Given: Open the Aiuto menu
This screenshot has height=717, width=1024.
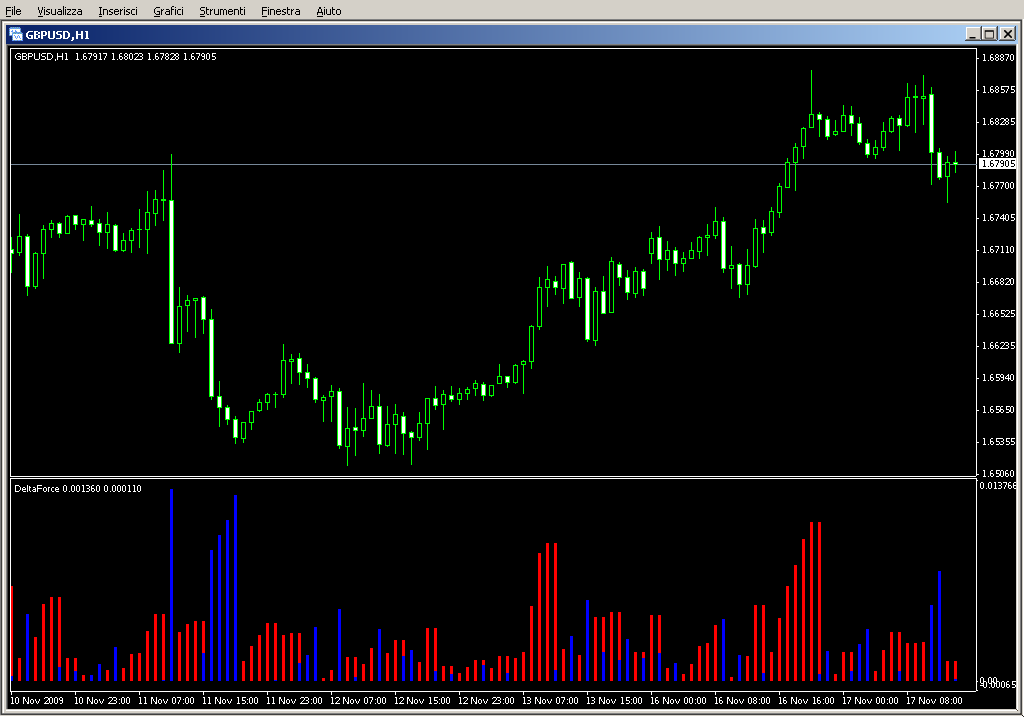Looking at the screenshot, I should point(328,11).
